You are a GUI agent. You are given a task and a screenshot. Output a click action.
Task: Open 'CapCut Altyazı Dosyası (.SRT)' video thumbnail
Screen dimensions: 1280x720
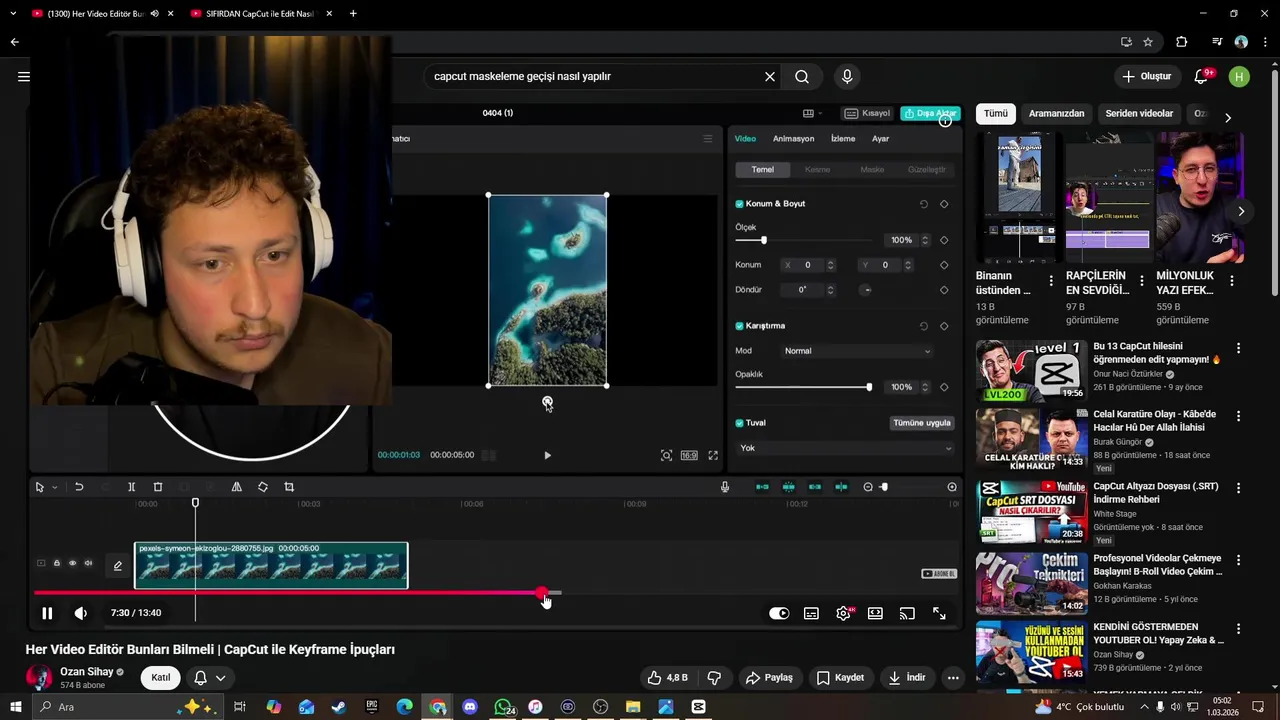[x=1031, y=511]
